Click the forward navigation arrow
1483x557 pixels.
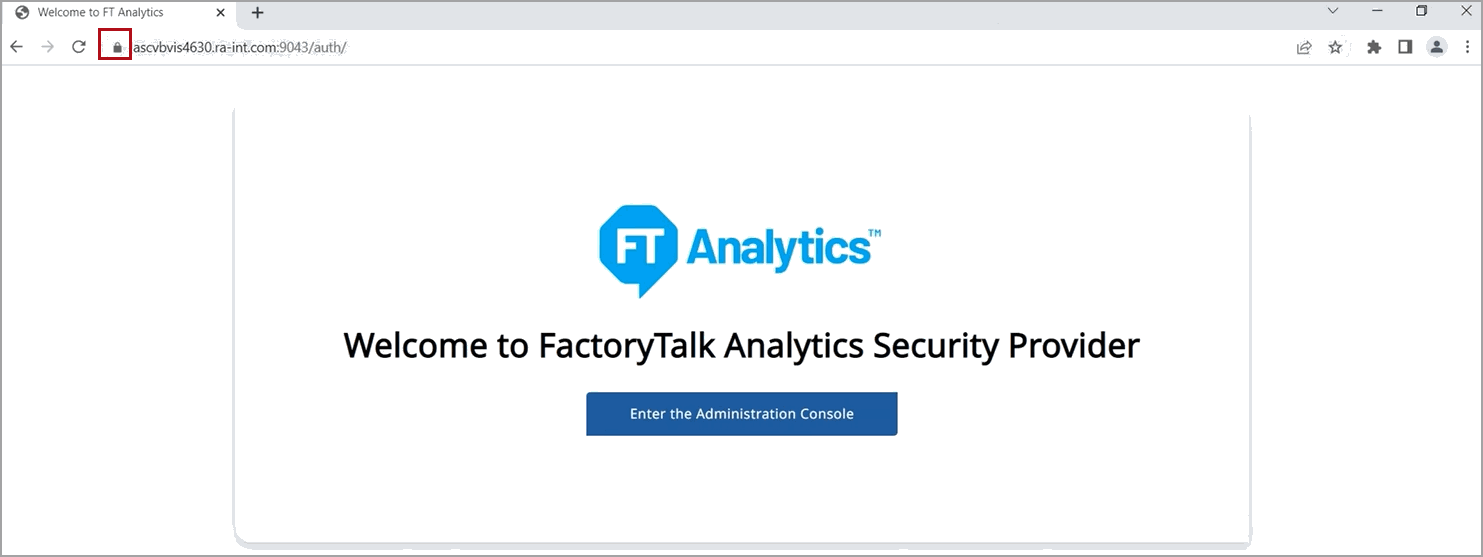(x=47, y=47)
